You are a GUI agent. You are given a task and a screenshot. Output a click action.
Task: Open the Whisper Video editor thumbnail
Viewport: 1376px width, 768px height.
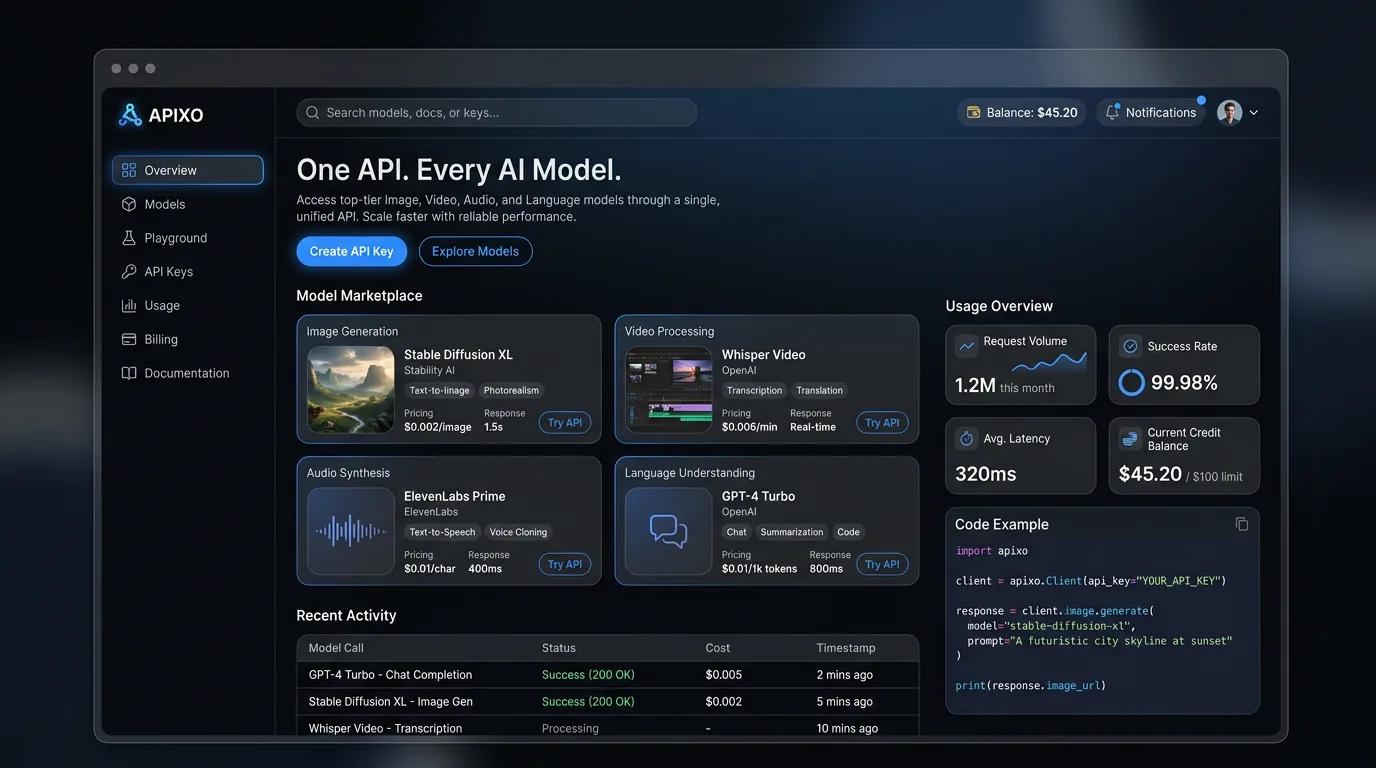[669, 389]
